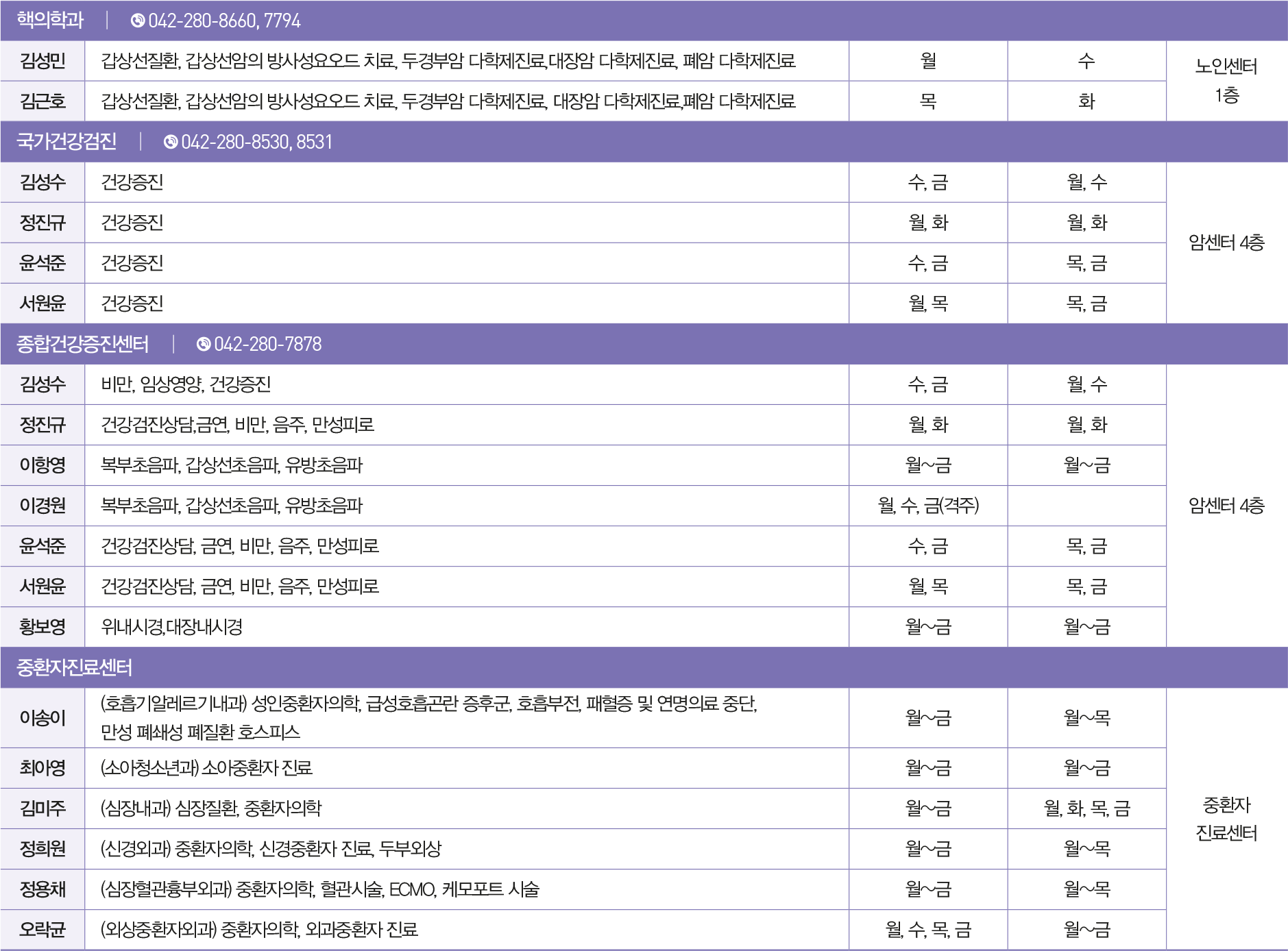The width and height of the screenshot is (1288, 951).
Task: Select doctor 최아영 name cell
Action: tap(42, 767)
